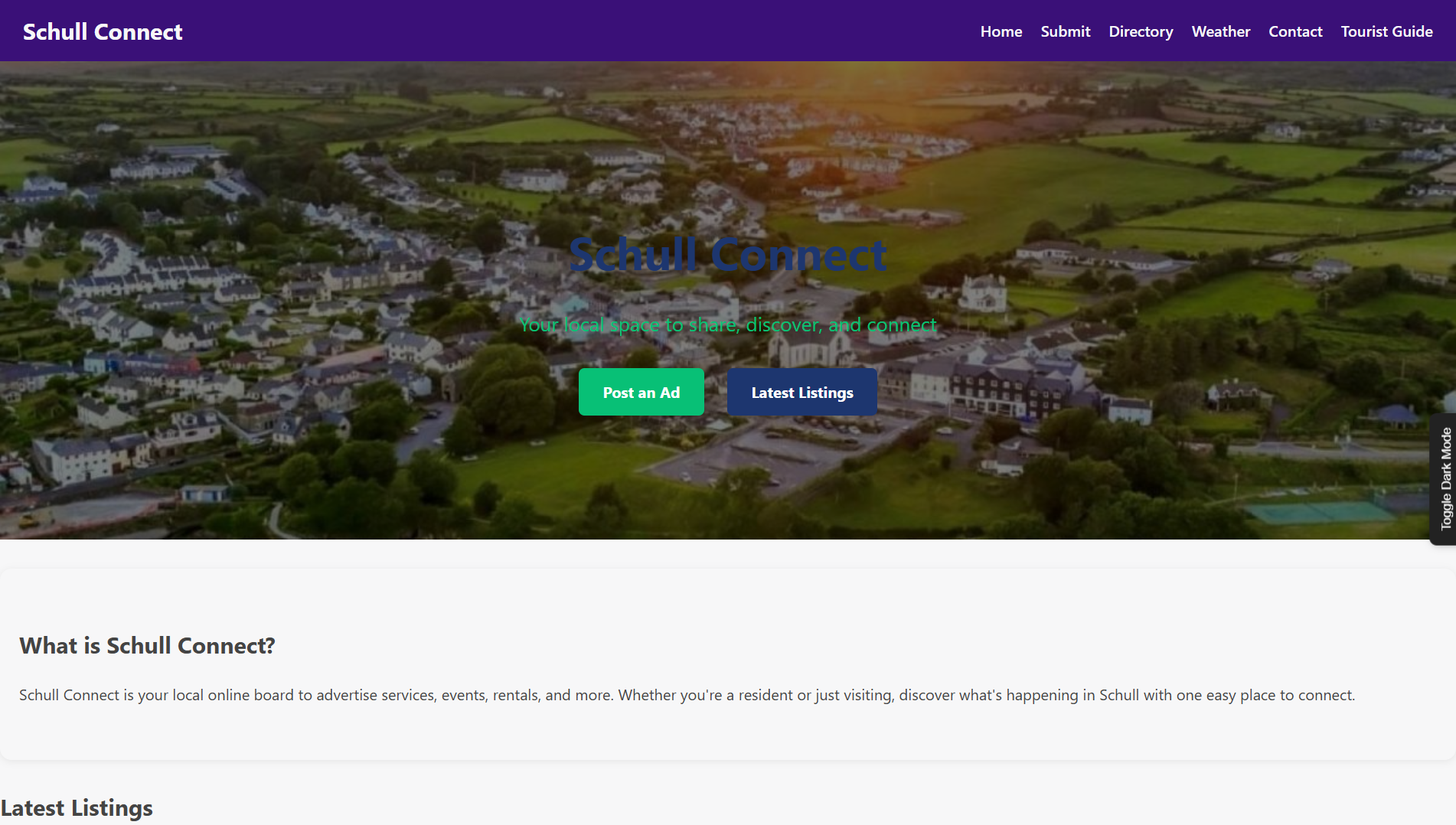The height and width of the screenshot is (825, 1456).
Task: Click the word 'Connect' in the navbar logo
Action: coord(139,31)
